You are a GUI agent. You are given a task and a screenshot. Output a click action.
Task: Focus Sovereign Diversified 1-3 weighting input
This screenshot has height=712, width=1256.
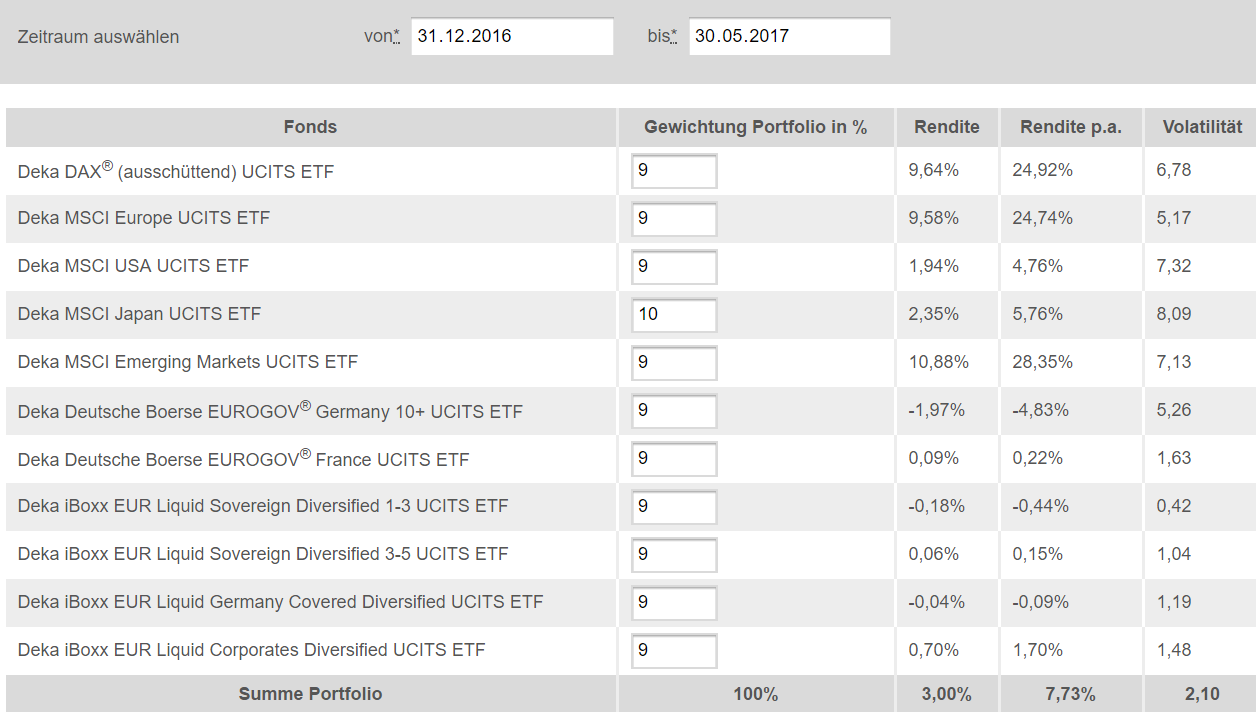coord(674,507)
